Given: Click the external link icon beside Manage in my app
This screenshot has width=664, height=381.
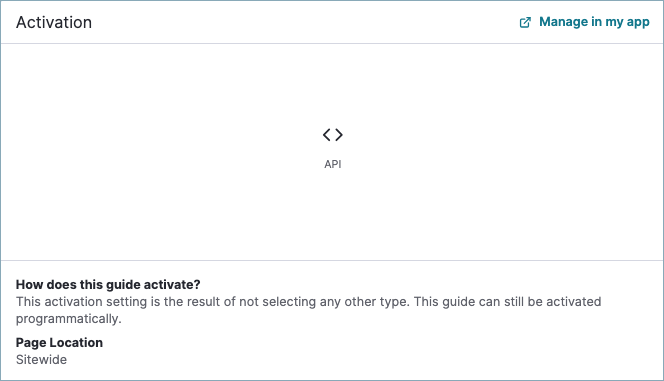Looking at the screenshot, I should [525, 22].
